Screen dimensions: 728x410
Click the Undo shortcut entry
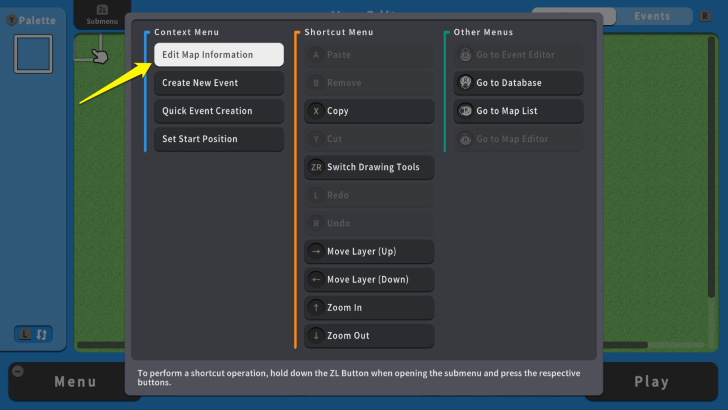pyautogui.click(x=369, y=223)
